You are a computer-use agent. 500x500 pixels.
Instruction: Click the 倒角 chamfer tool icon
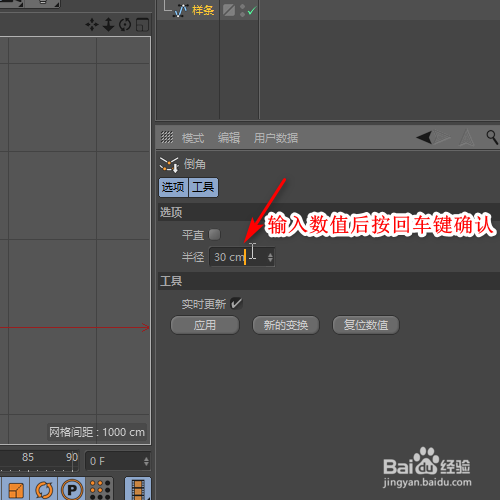(169, 164)
